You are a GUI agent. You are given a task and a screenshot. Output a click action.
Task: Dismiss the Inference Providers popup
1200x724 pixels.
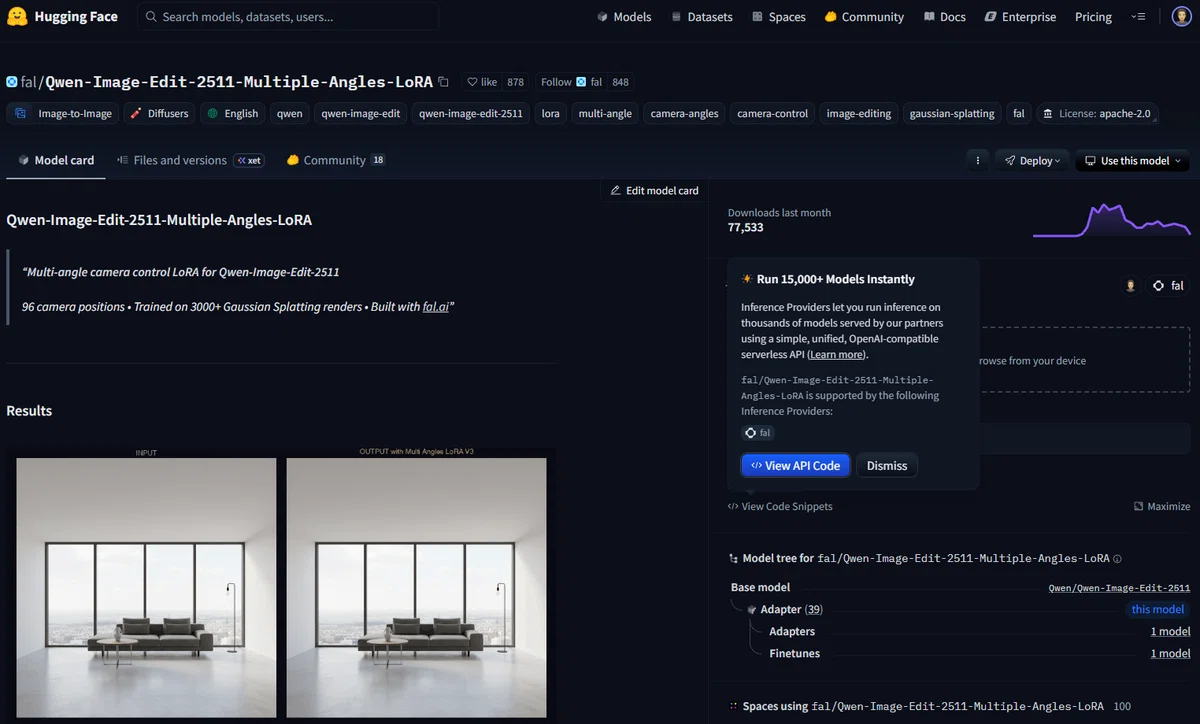tap(886, 465)
